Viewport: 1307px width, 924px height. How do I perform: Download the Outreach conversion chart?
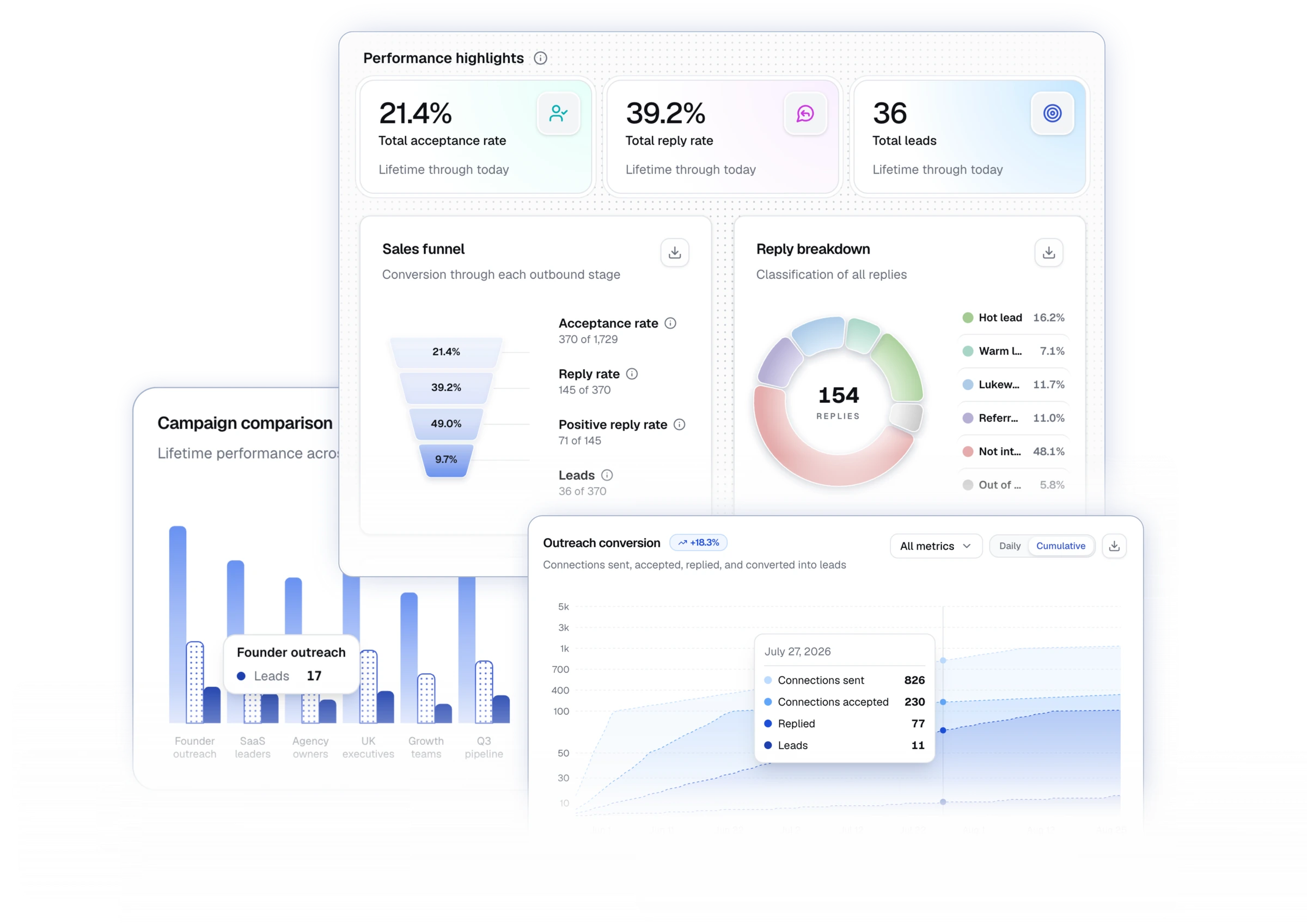pyautogui.click(x=1114, y=546)
